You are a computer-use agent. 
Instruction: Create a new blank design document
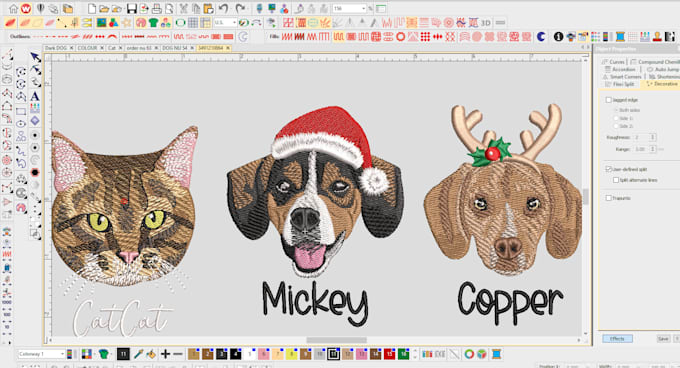[92, 8]
